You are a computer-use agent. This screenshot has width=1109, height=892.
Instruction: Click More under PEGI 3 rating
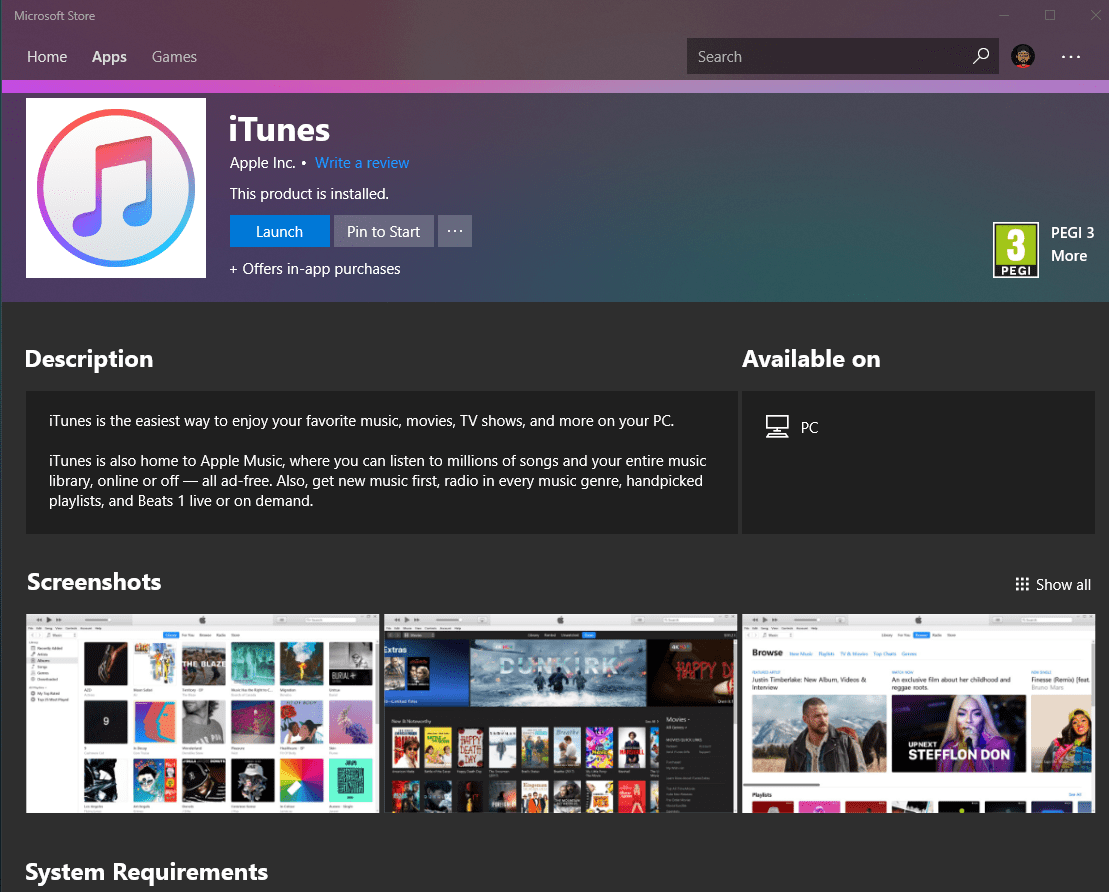1068,256
